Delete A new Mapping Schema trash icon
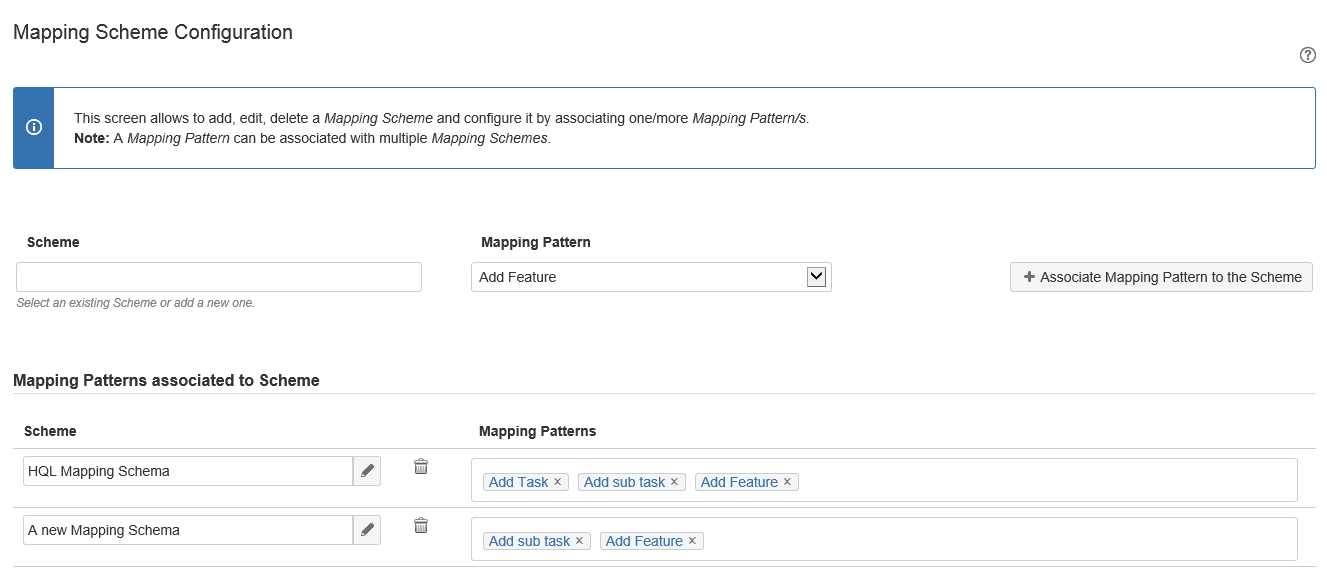Image resolution: width=1327 pixels, height=577 pixels. (421, 526)
